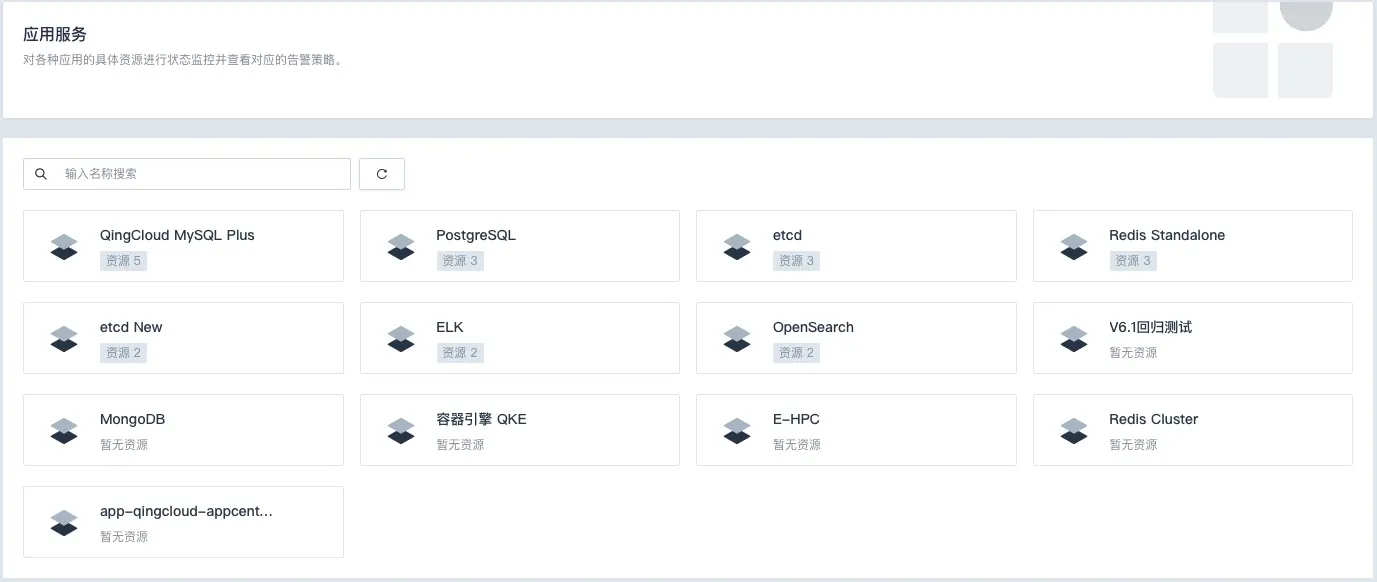Open the app-qingcloud-appcent service card
1377x582 pixels.
[183, 521]
